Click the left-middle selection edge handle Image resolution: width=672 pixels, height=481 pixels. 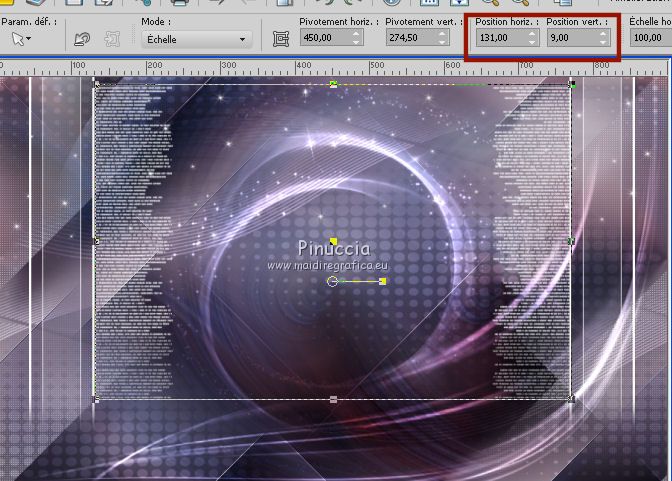click(x=97, y=241)
